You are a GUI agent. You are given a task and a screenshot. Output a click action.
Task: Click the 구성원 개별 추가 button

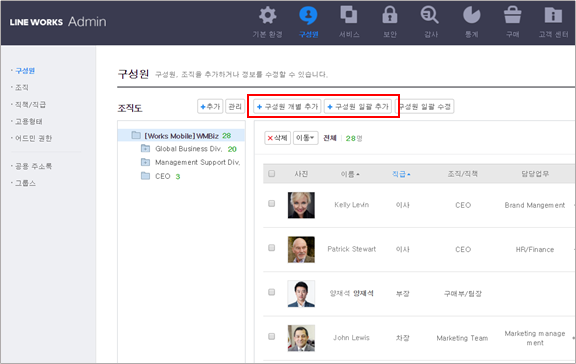tap(287, 107)
